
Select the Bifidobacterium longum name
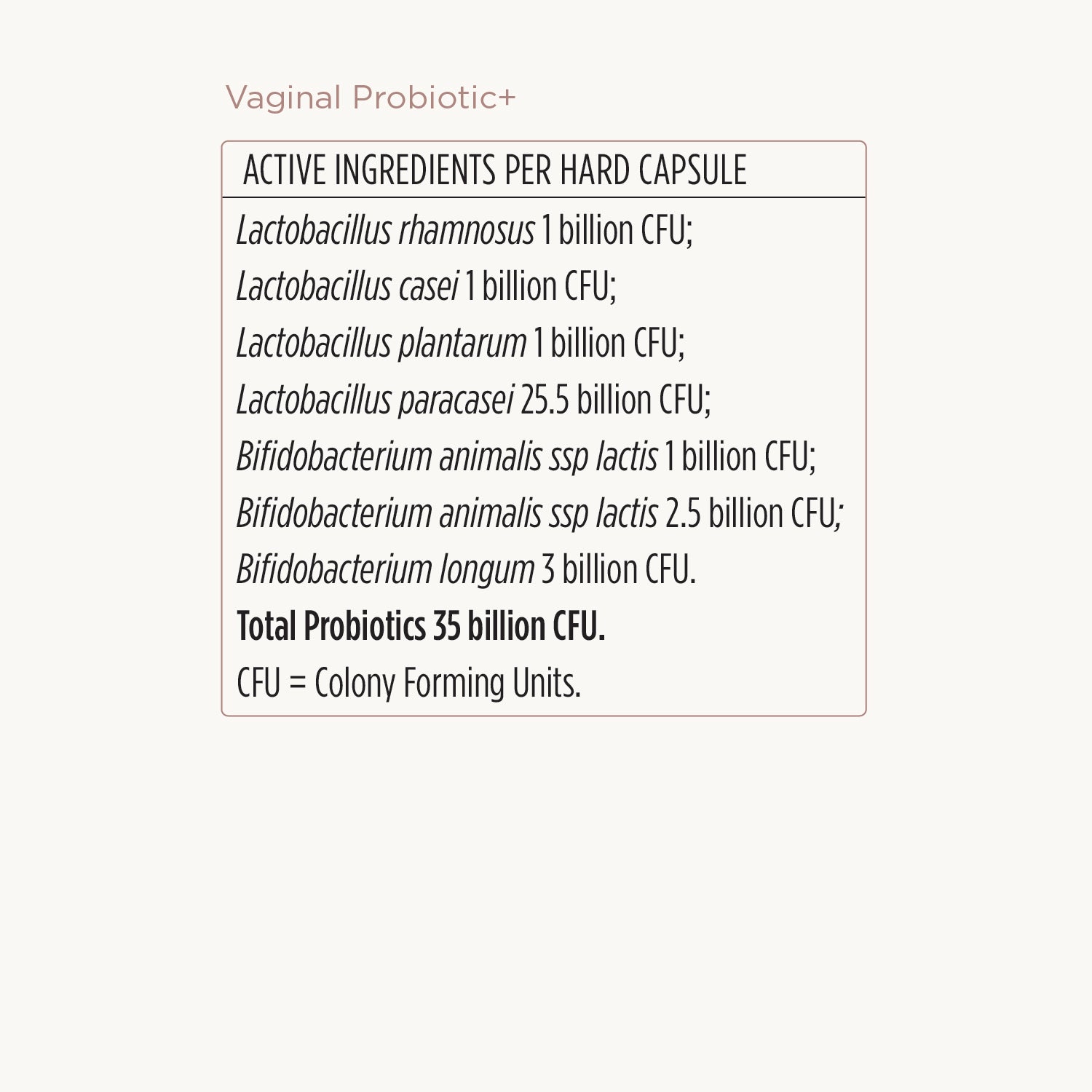point(385,570)
